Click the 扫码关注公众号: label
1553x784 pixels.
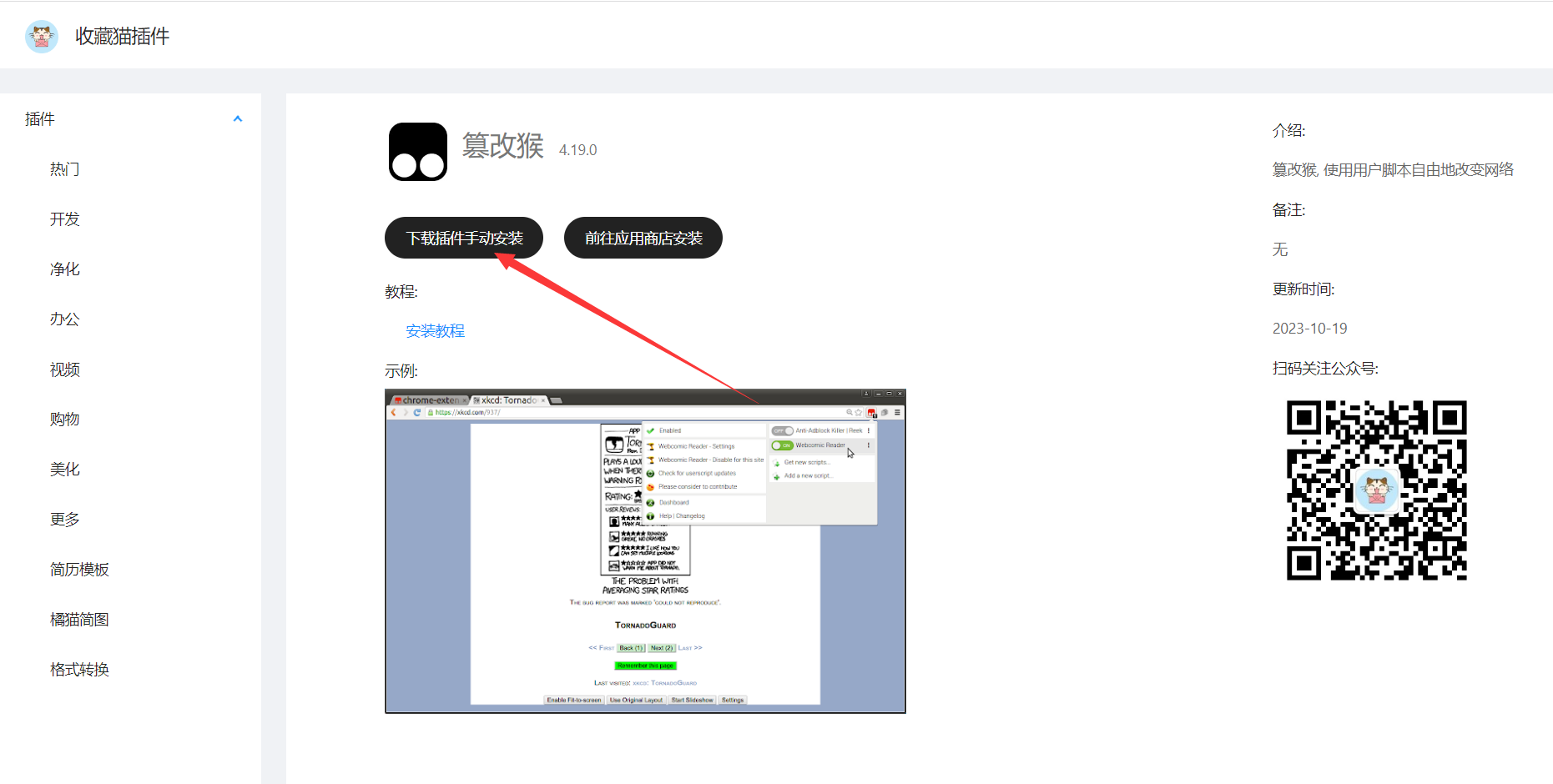coord(1325,369)
